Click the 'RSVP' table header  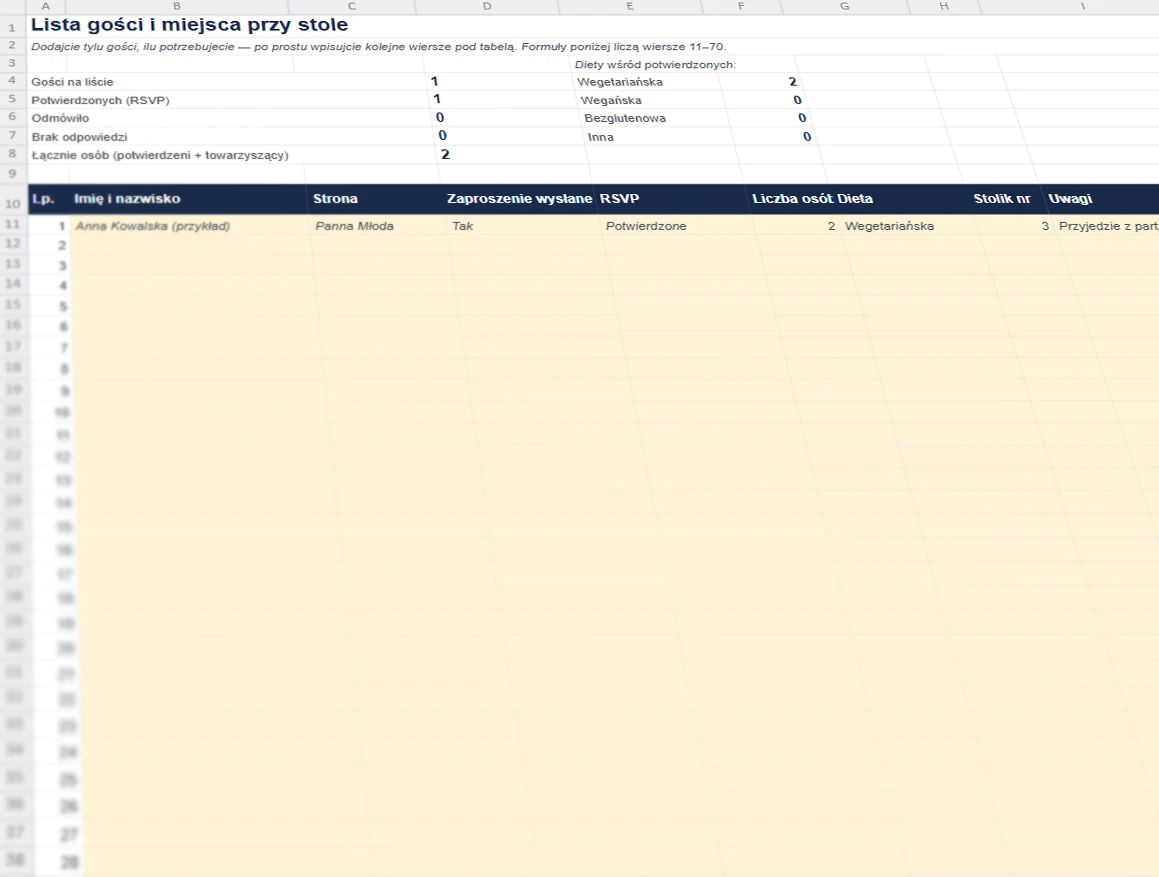[619, 199]
